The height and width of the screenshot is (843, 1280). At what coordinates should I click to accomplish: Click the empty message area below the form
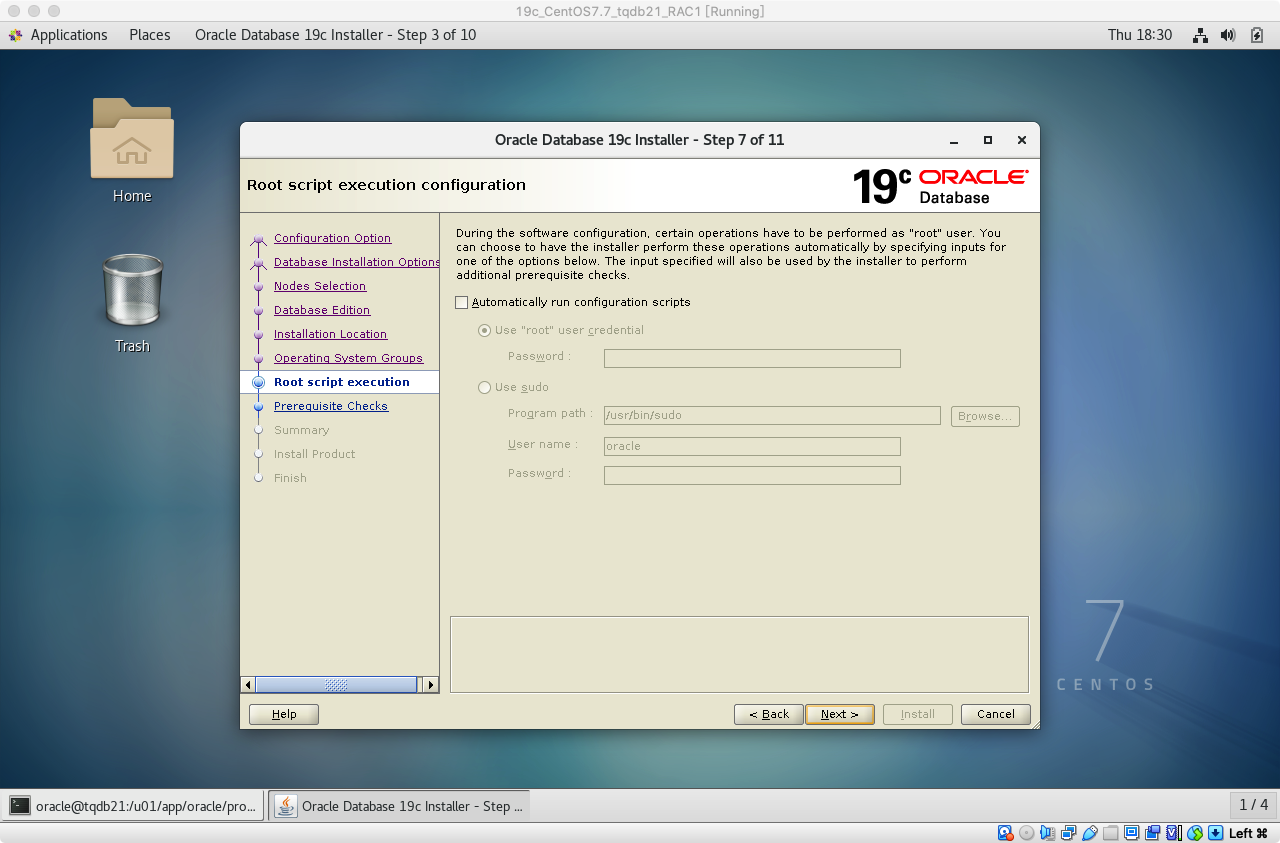pos(739,654)
